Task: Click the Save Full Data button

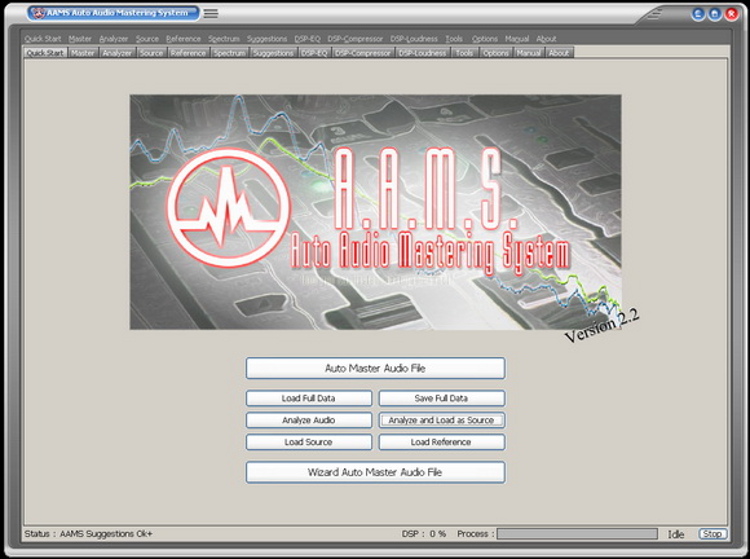Action: click(441, 398)
